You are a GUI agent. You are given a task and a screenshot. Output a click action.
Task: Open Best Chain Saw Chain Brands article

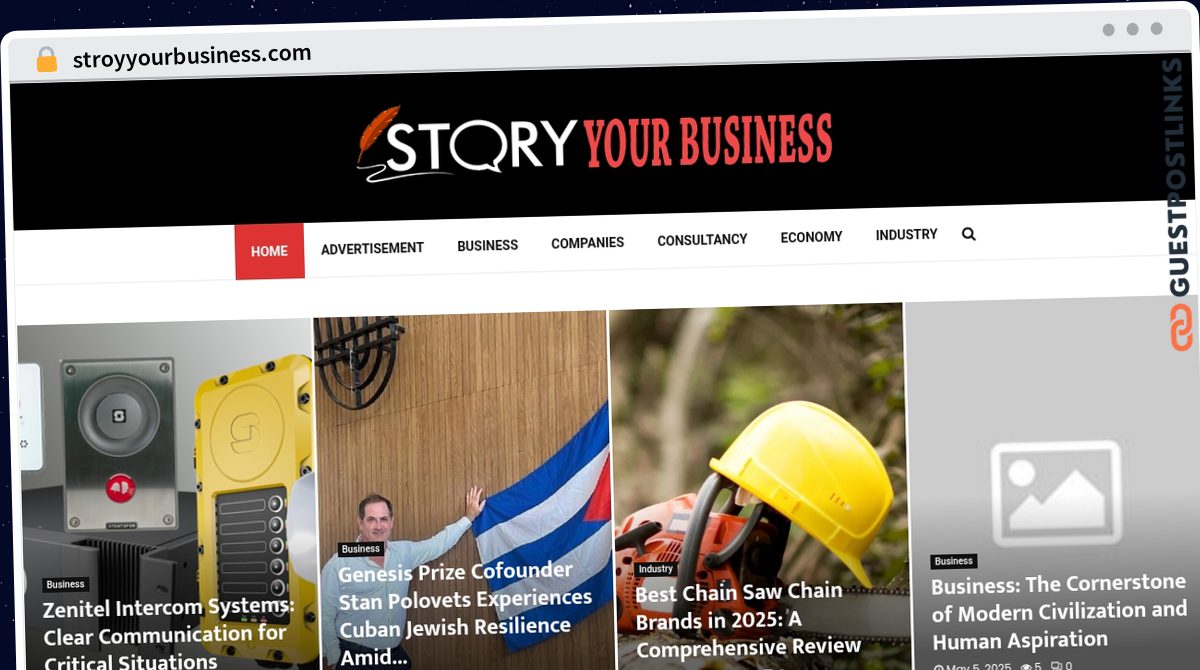[x=748, y=618]
